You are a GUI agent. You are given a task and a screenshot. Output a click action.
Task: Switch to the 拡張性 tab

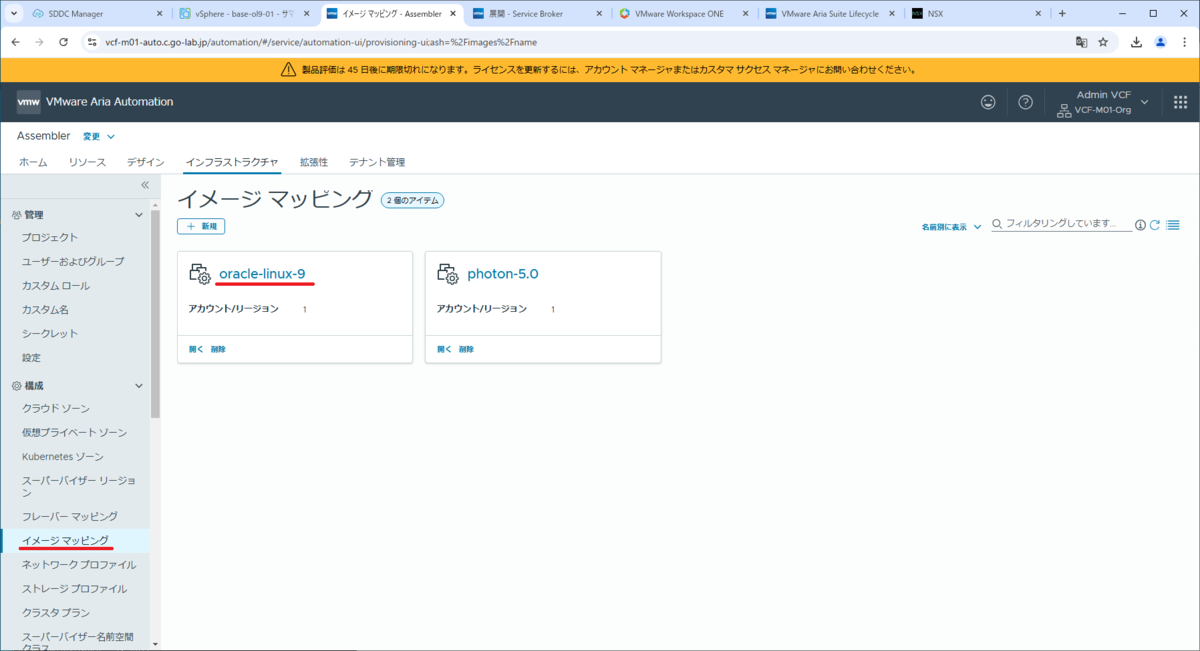[314, 162]
